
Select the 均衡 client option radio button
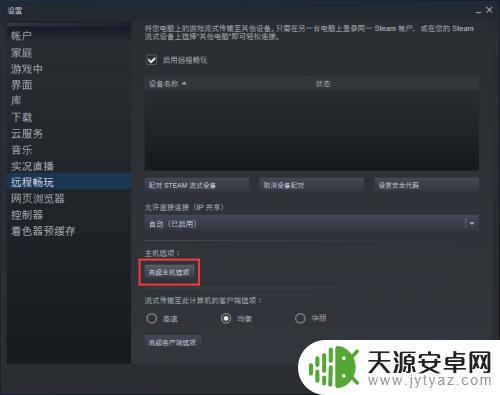[226, 318]
